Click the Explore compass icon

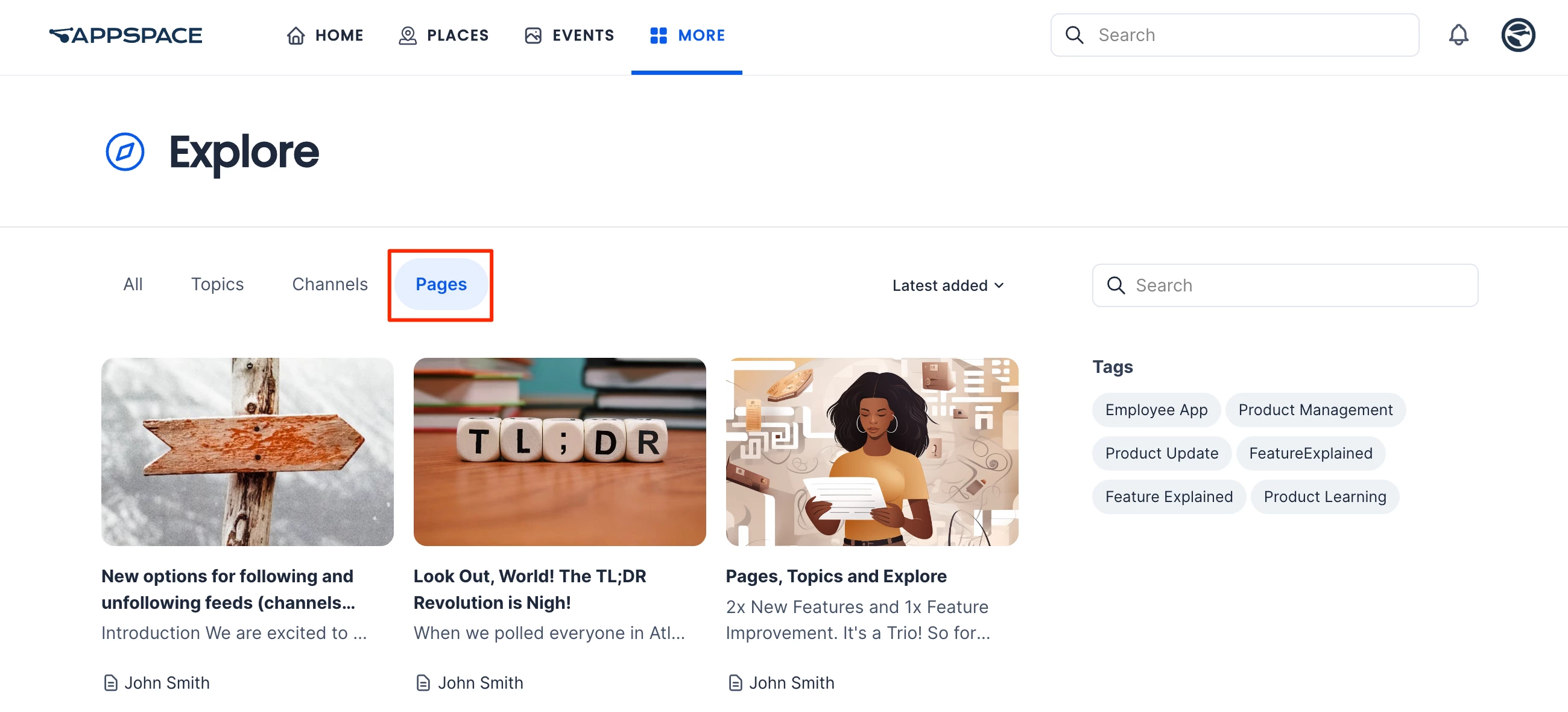(x=125, y=151)
